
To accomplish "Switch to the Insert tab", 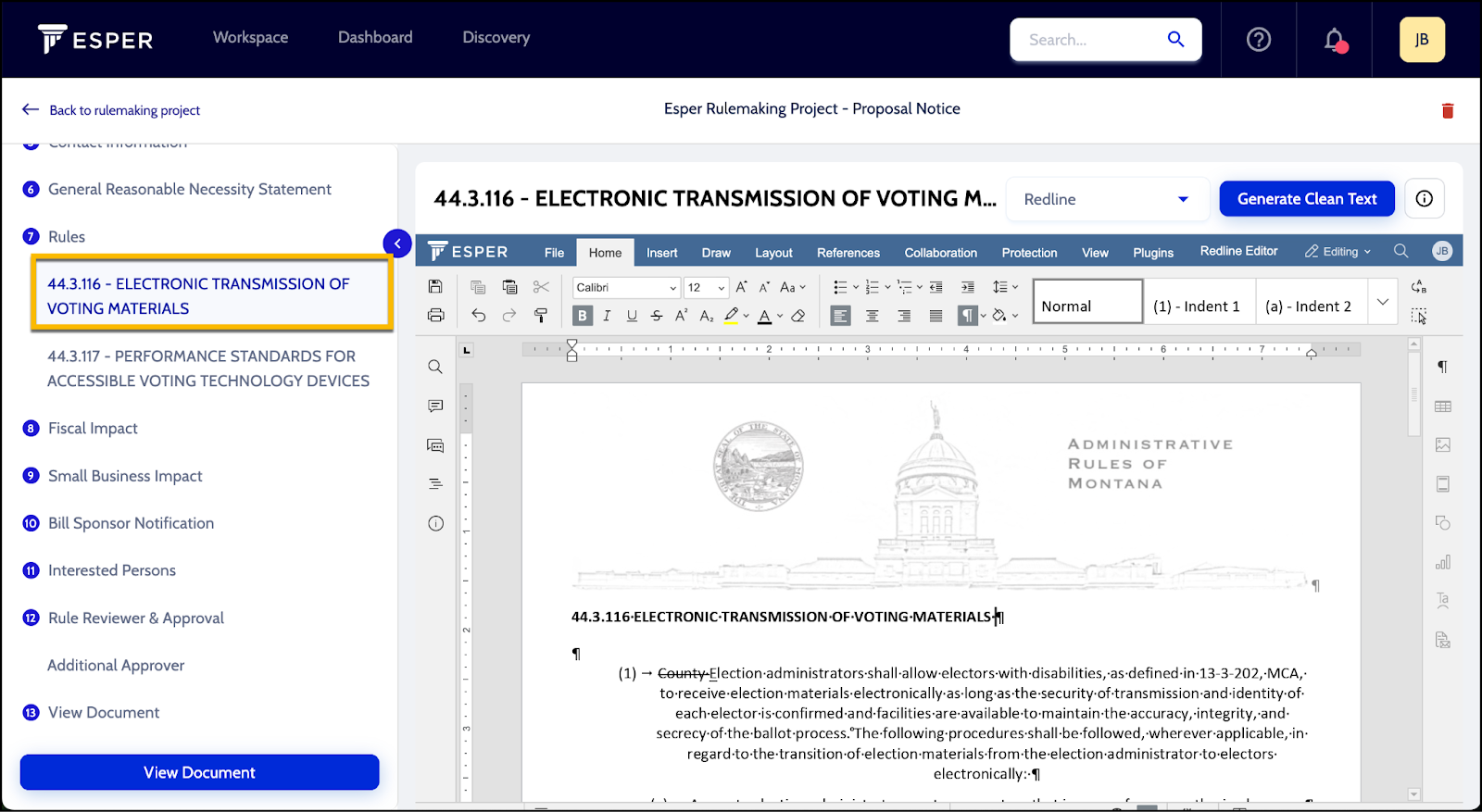I will click(x=661, y=252).
